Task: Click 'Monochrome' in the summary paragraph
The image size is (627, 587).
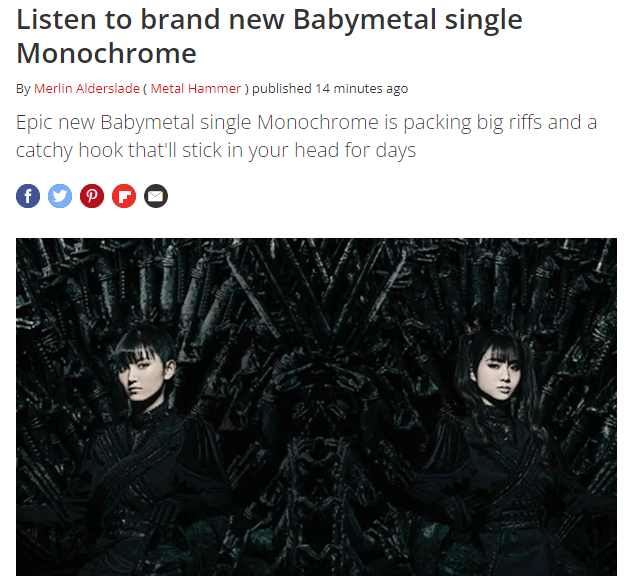Action: 318,122
